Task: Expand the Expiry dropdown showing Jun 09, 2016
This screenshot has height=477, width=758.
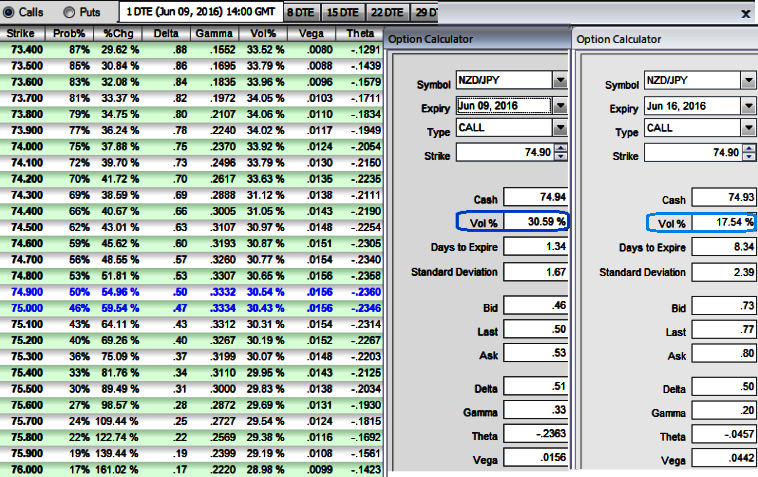Action: (x=559, y=105)
